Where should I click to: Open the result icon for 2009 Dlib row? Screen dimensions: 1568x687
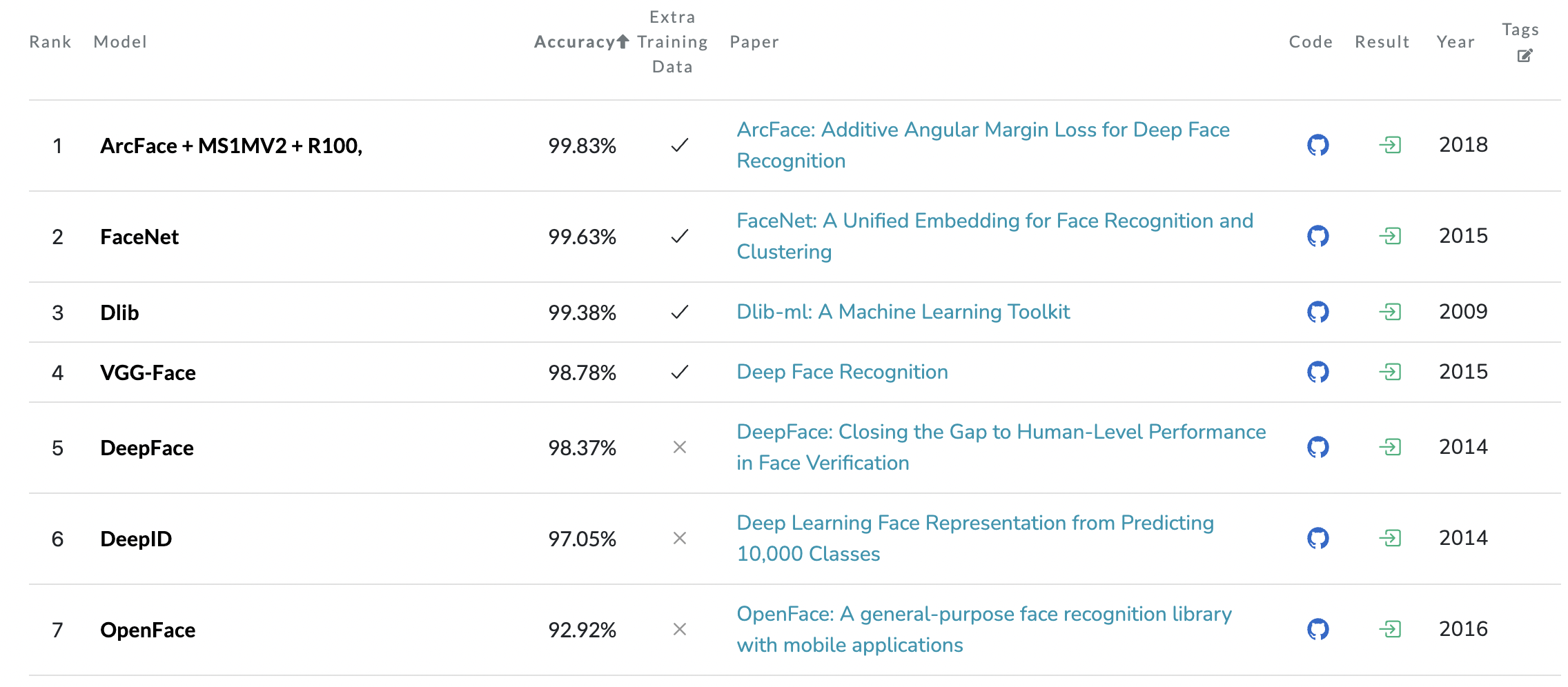click(x=1390, y=312)
